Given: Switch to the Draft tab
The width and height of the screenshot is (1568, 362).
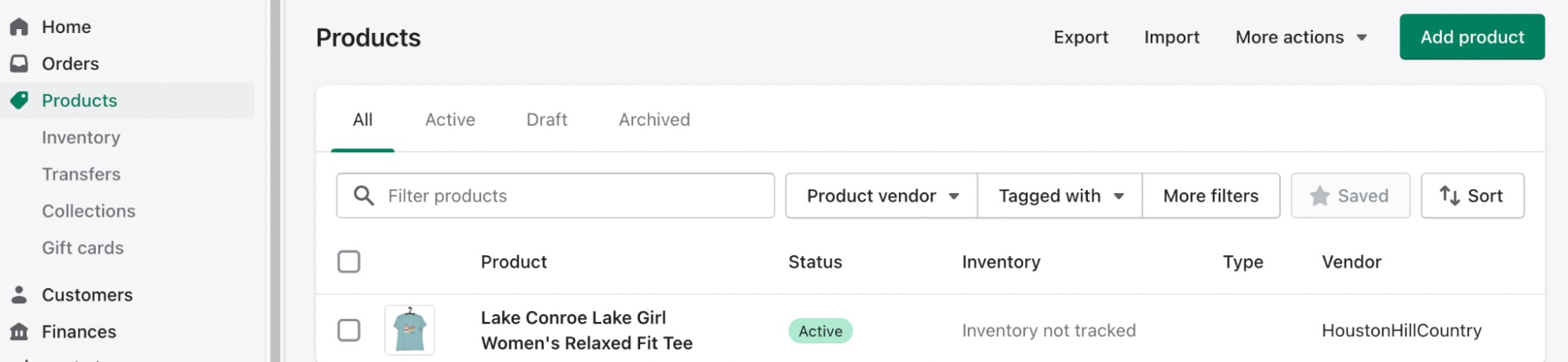Looking at the screenshot, I should point(547,119).
